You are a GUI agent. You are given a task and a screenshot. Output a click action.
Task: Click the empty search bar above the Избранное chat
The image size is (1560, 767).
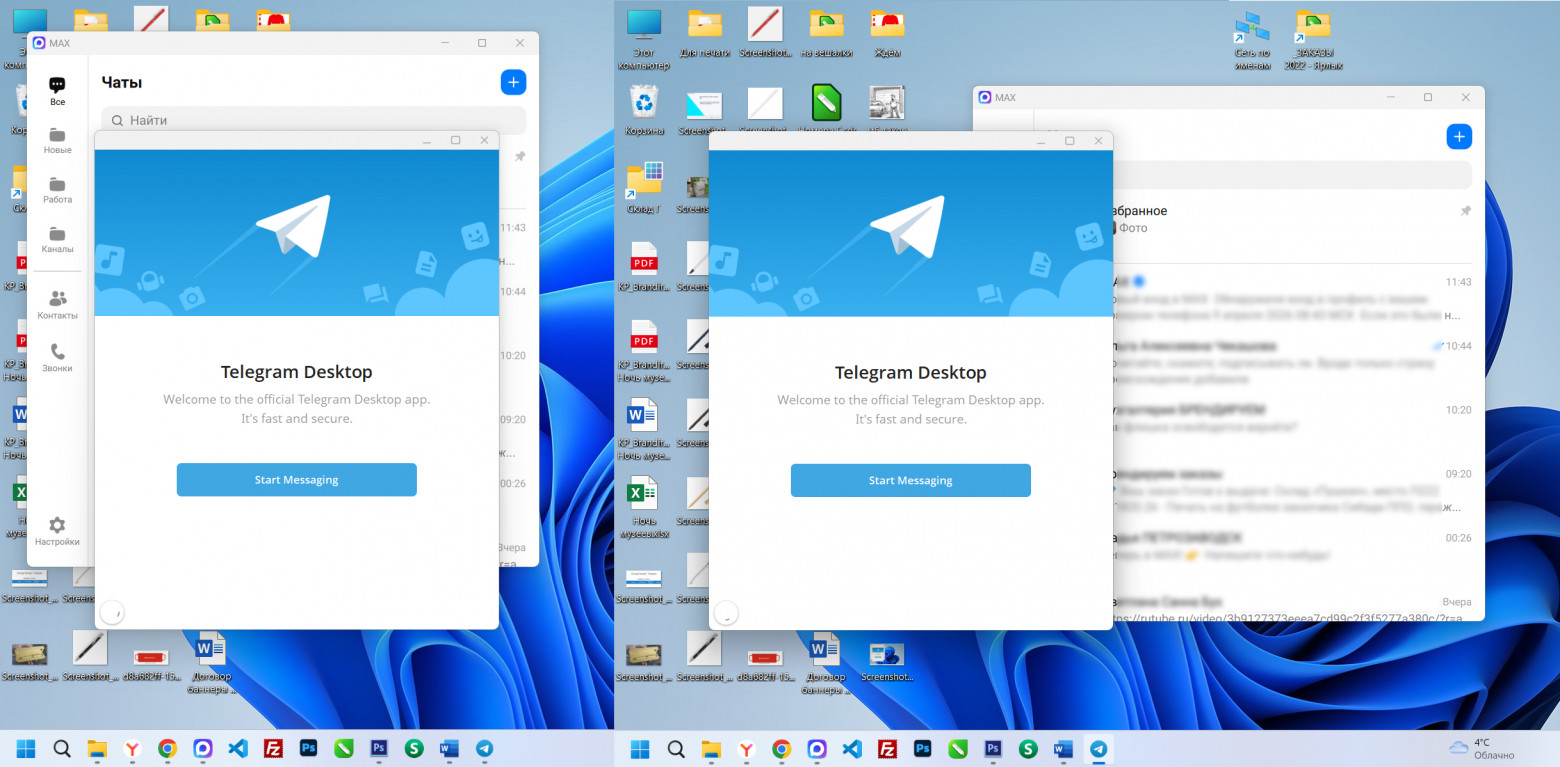coord(1292,175)
